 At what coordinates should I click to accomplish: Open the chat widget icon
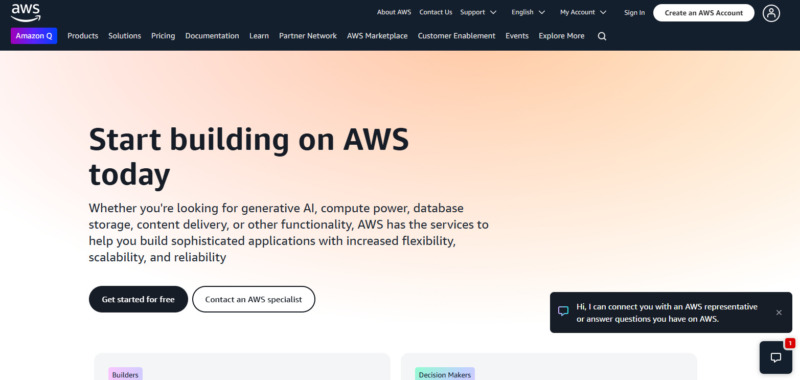776,357
